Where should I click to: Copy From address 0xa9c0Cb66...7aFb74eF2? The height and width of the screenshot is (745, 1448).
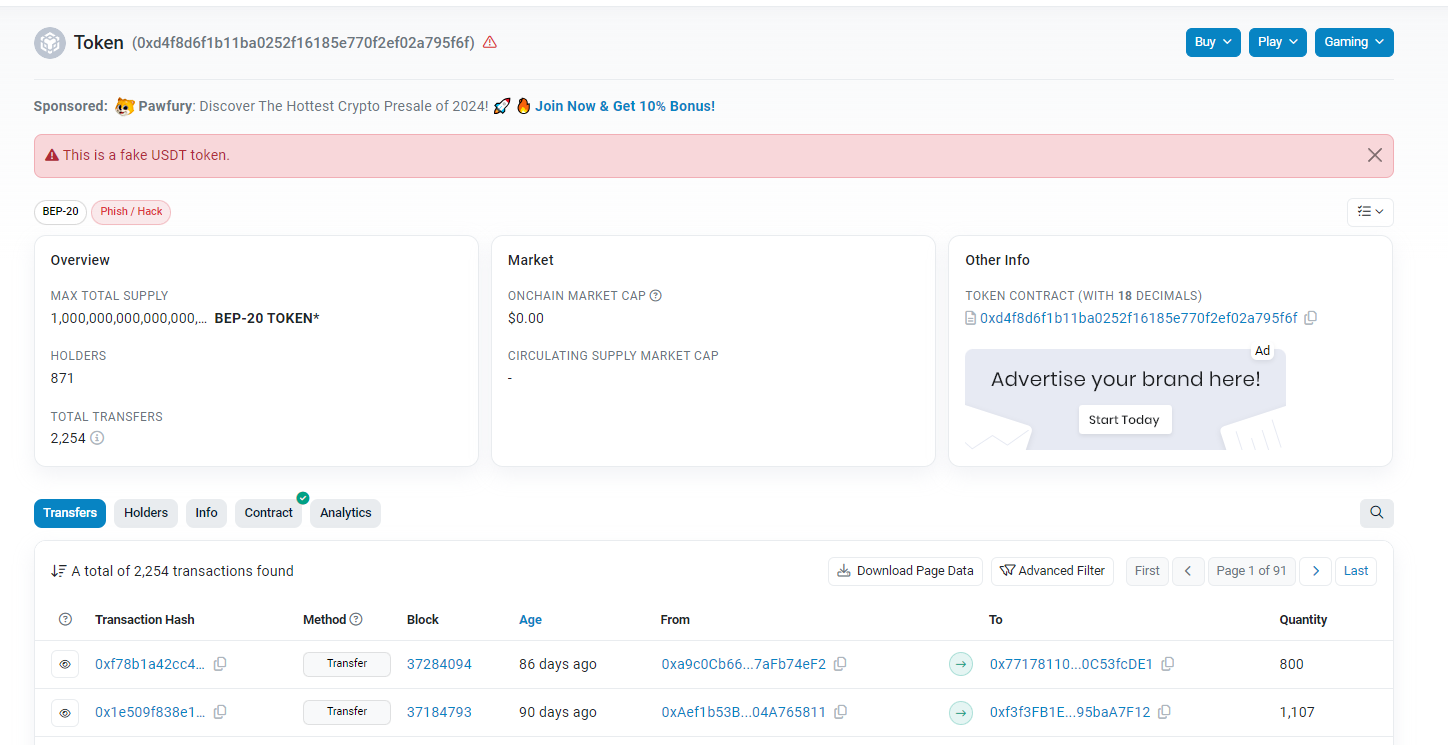(841, 664)
